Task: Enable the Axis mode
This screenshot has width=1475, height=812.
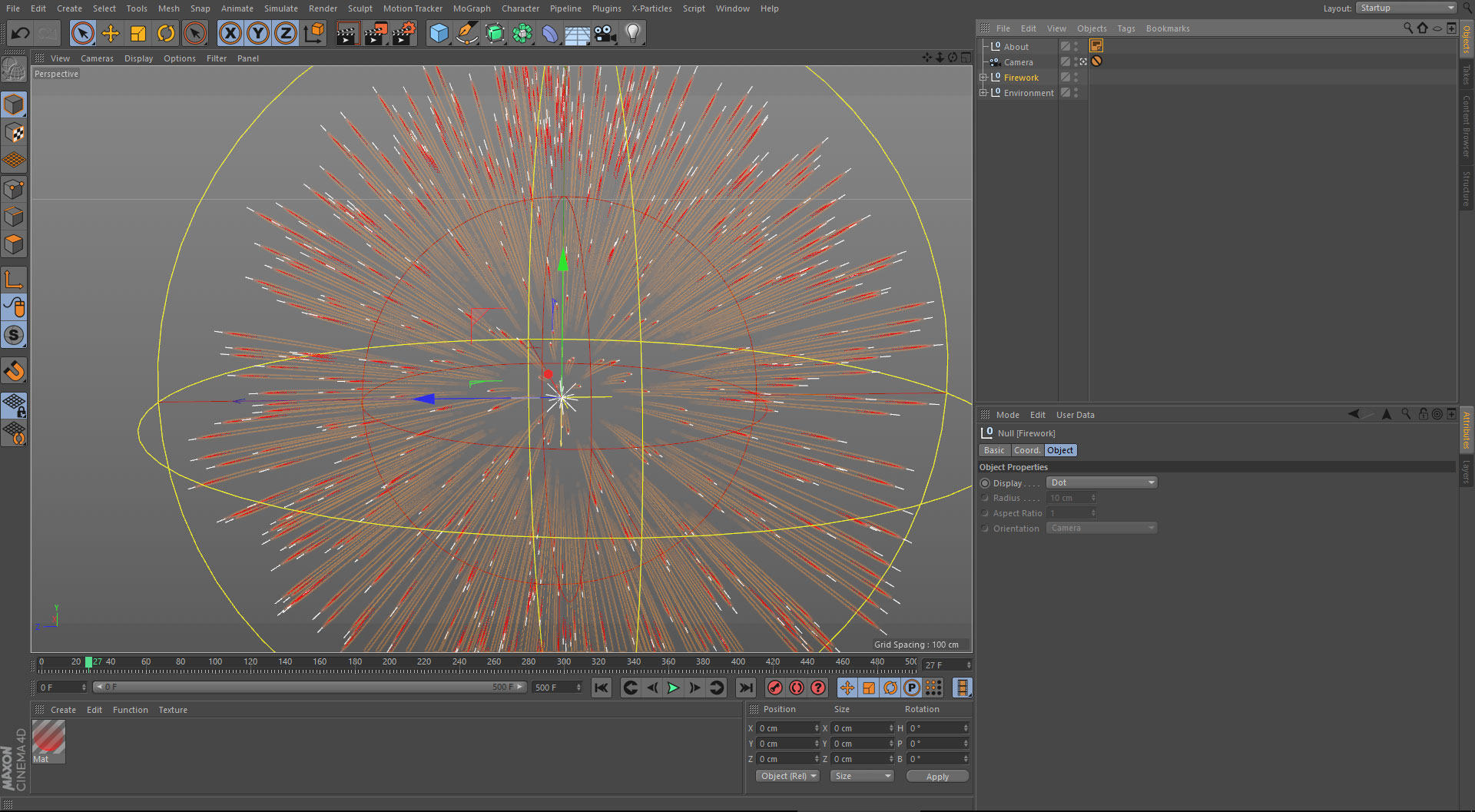Action: coord(14,280)
